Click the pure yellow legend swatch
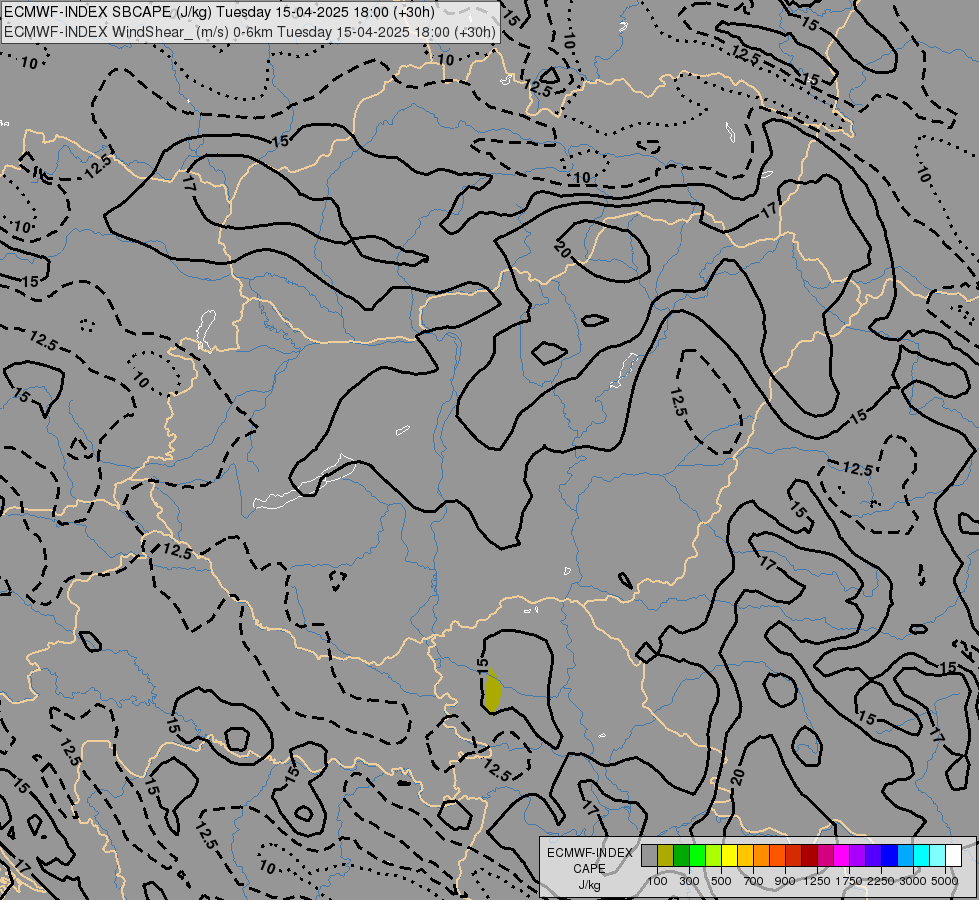This screenshot has width=979, height=900. pos(729,856)
